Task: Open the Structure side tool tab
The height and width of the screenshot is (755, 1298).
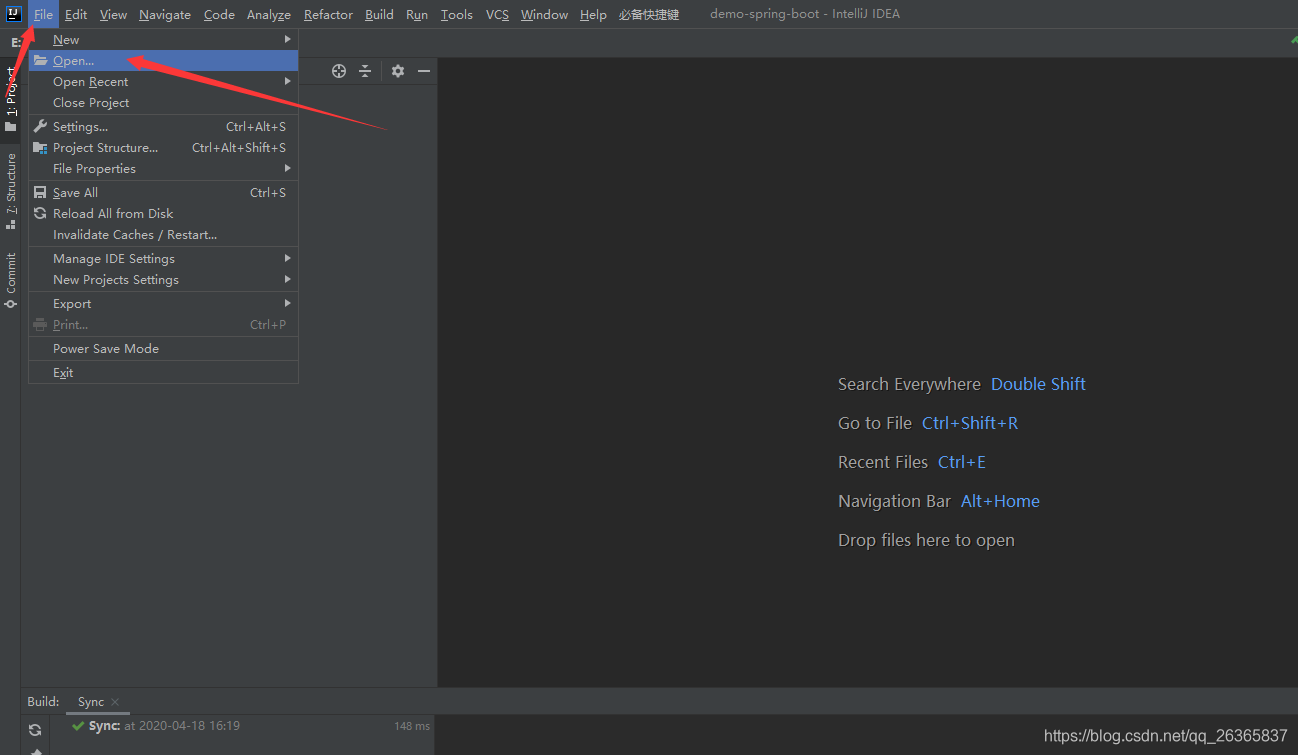Action: coord(11,190)
